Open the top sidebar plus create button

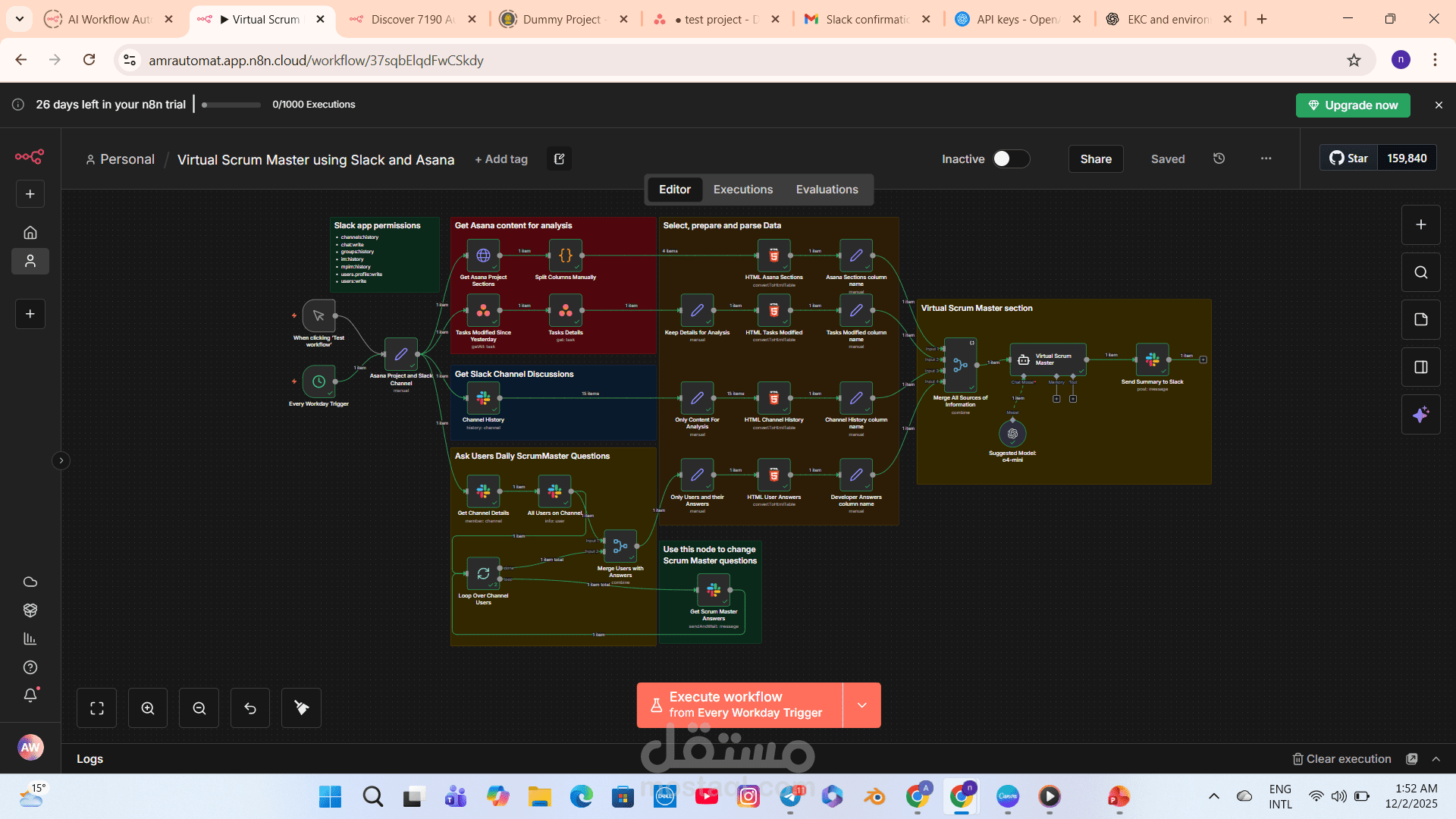[30, 194]
